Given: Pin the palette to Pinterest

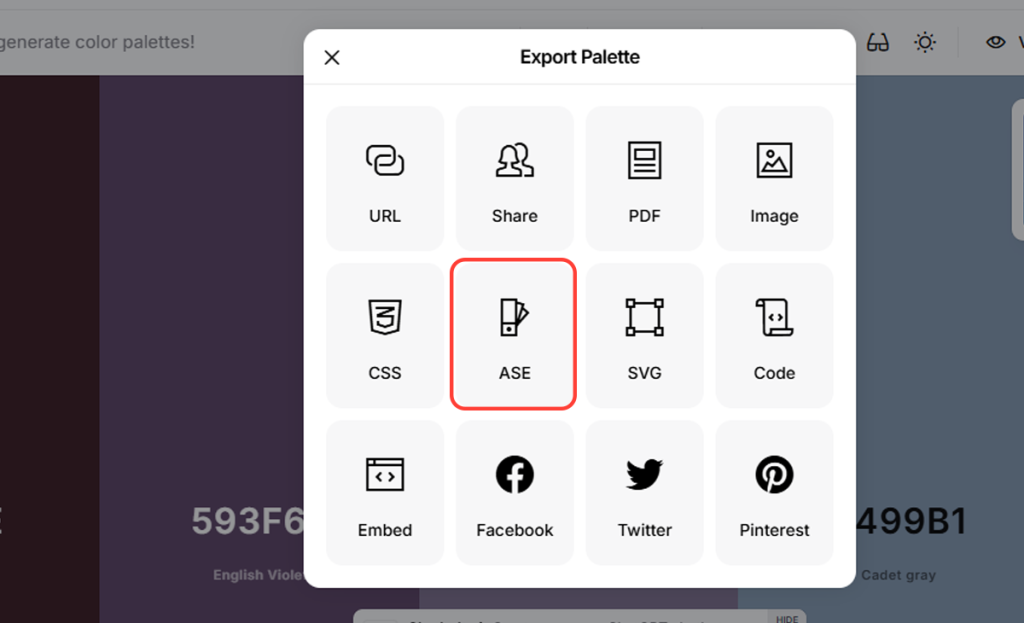Looking at the screenshot, I should [x=774, y=492].
